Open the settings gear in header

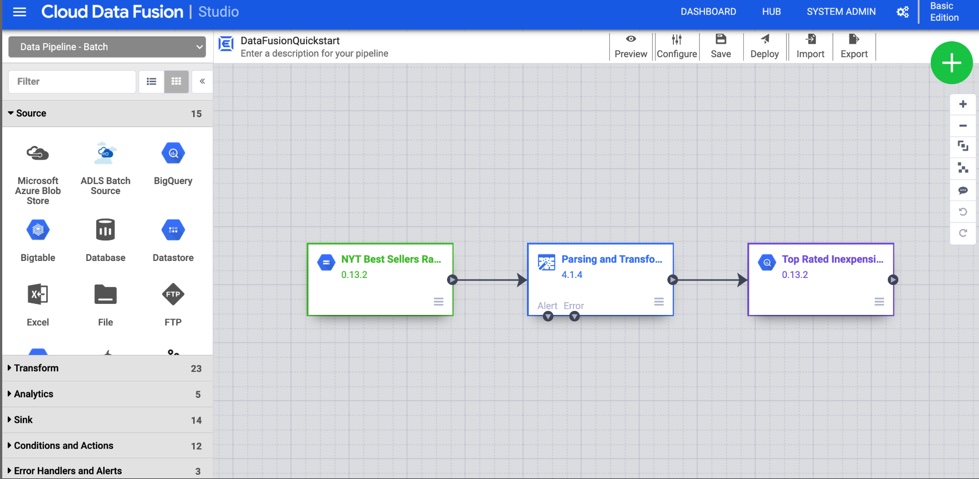click(902, 12)
